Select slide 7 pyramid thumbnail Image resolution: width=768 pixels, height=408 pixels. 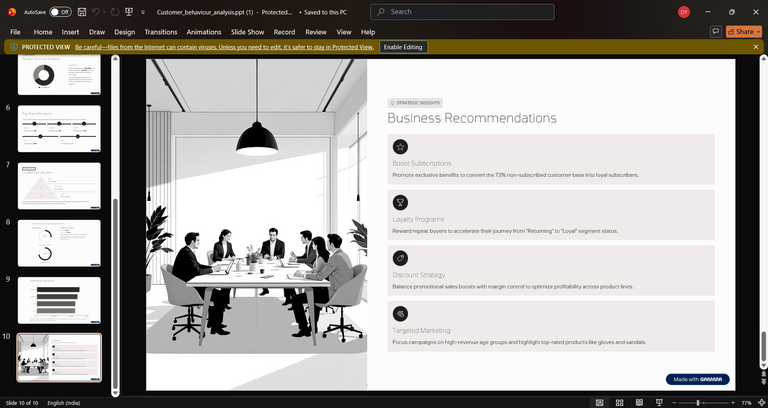point(59,186)
